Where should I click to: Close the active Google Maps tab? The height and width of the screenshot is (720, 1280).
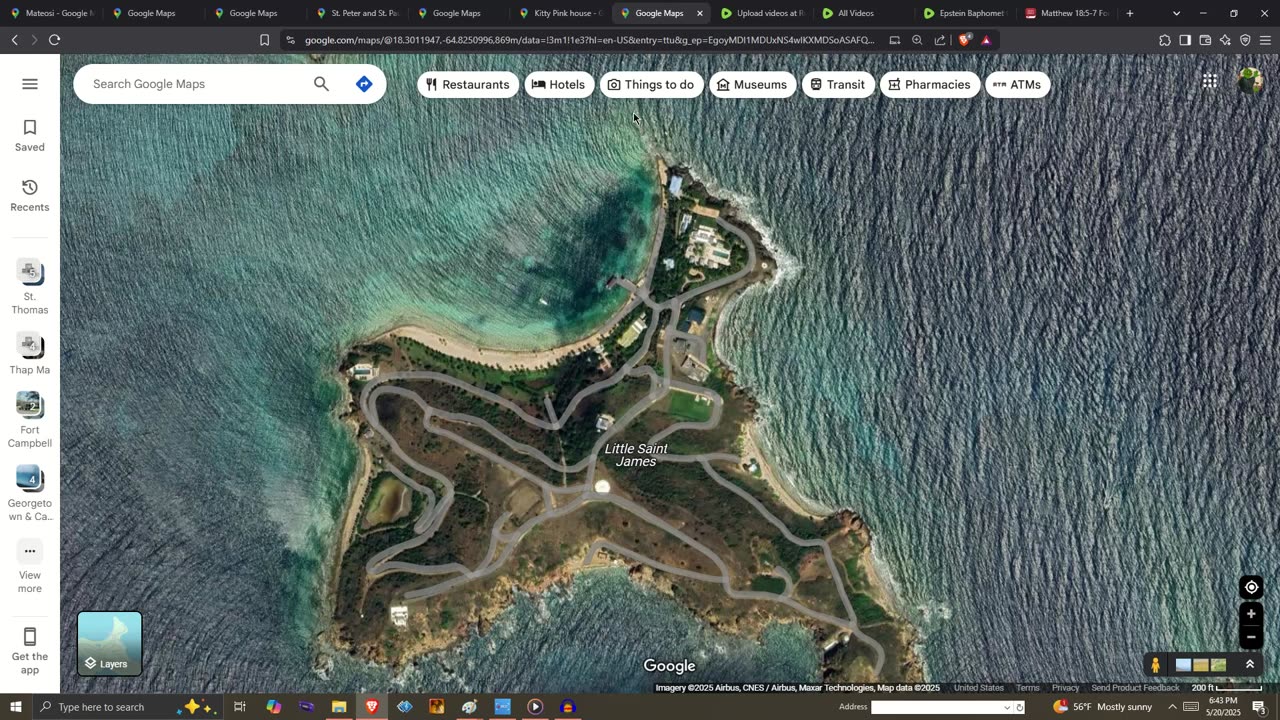pyautogui.click(x=700, y=13)
